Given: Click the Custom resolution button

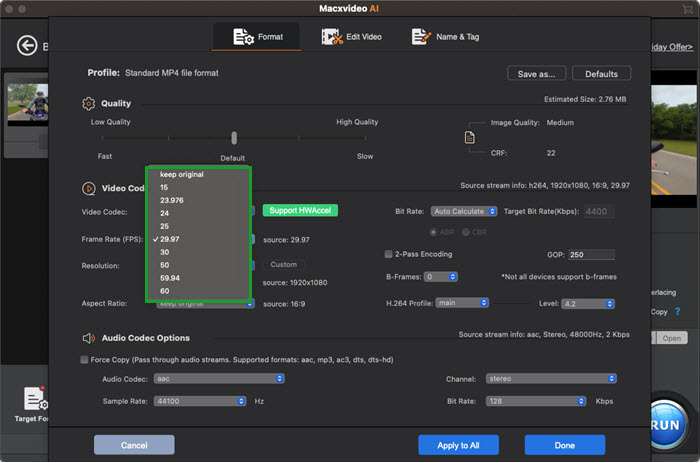Looking at the screenshot, I should click(x=283, y=265).
